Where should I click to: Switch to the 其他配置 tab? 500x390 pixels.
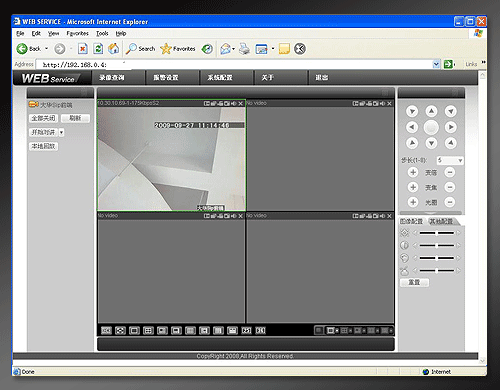point(441,221)
